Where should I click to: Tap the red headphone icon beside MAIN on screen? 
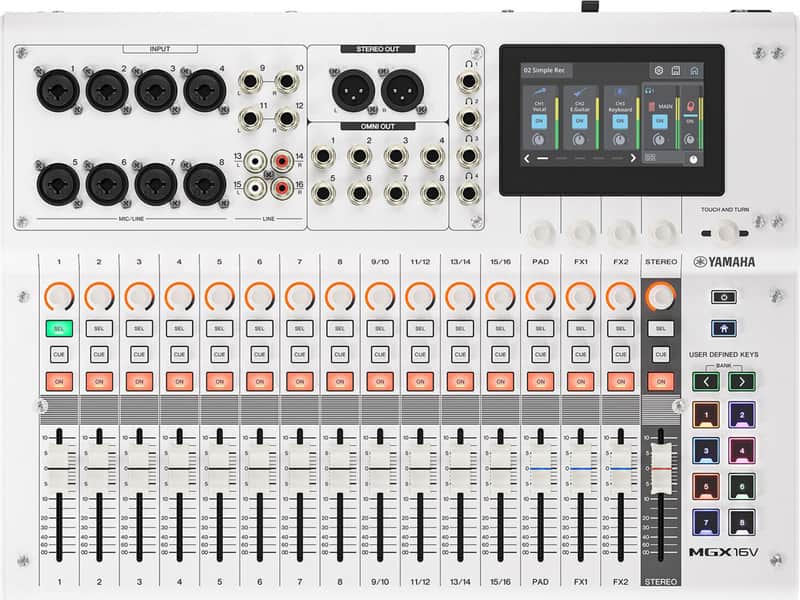[x=690, y=107]
